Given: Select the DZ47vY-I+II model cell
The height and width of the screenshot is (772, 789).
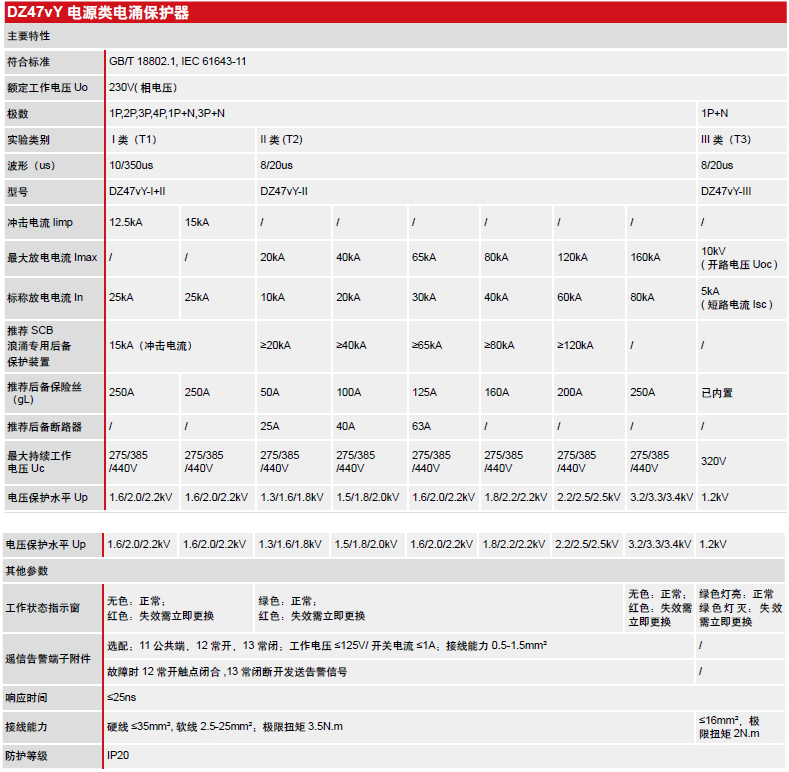Looking at the screenshot, I should (137, 192).
